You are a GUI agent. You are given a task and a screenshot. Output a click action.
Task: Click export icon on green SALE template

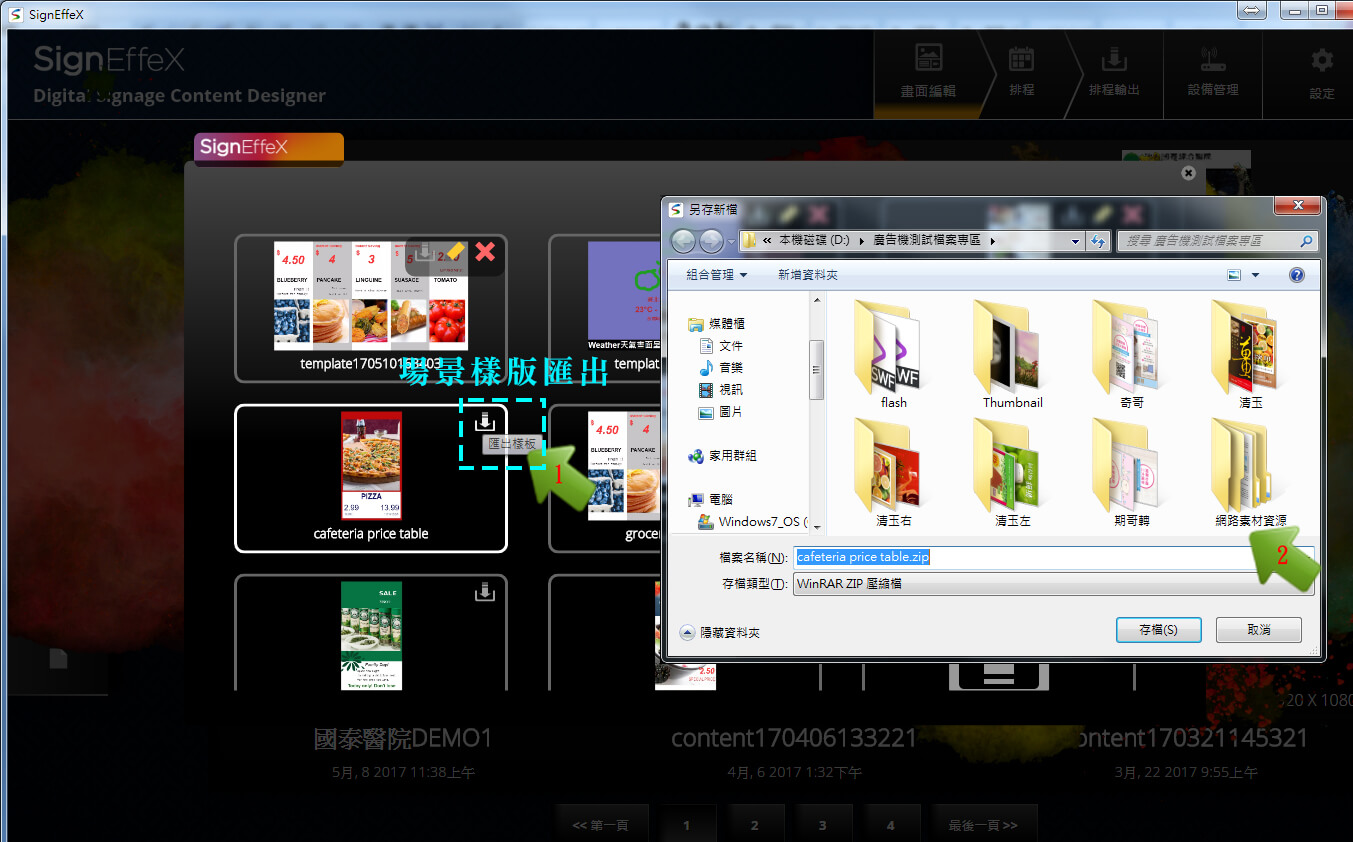tap(485, 593)
